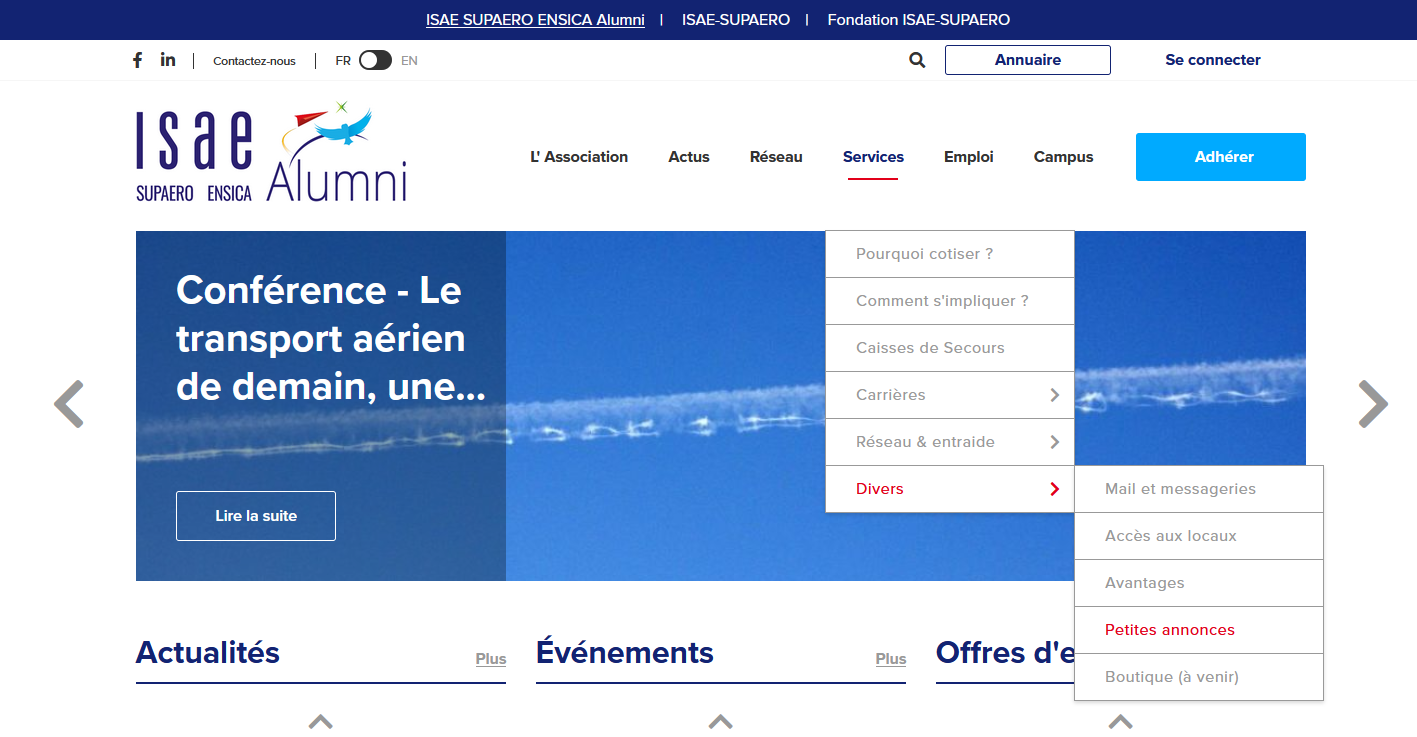The height and width of the screenshot is (737, 1417).
Task: Open the Contactez-nous link
Action: pos(254,61)
